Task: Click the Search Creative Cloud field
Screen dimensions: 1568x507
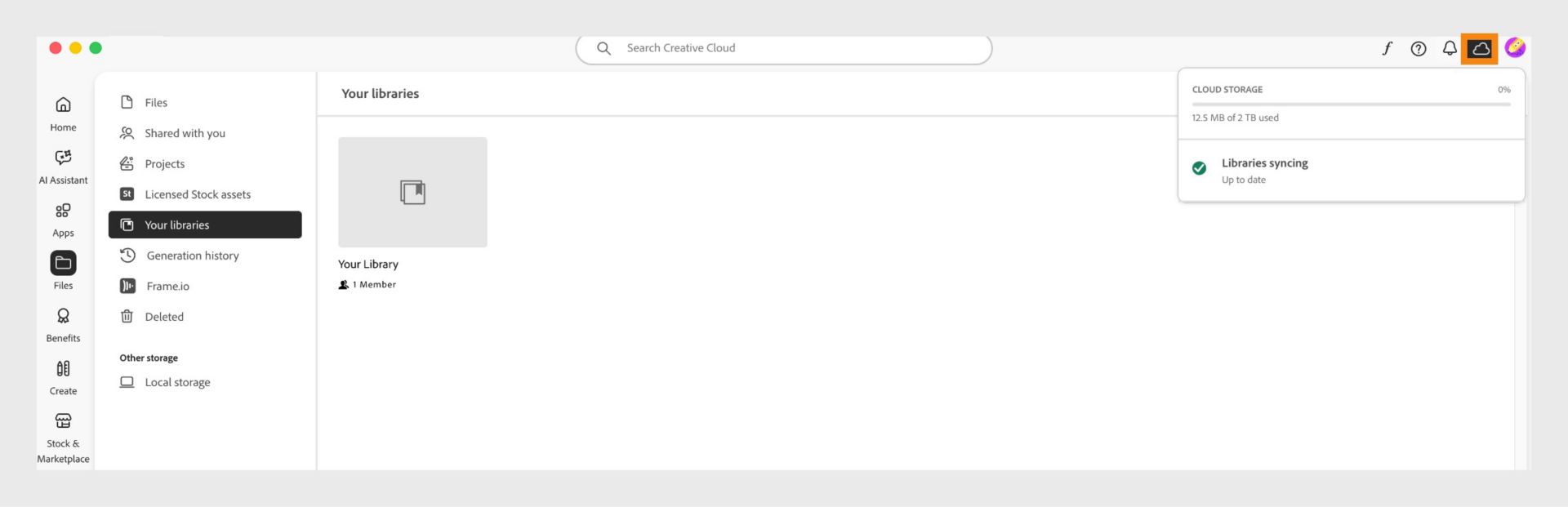Action: tap(784, 48)
